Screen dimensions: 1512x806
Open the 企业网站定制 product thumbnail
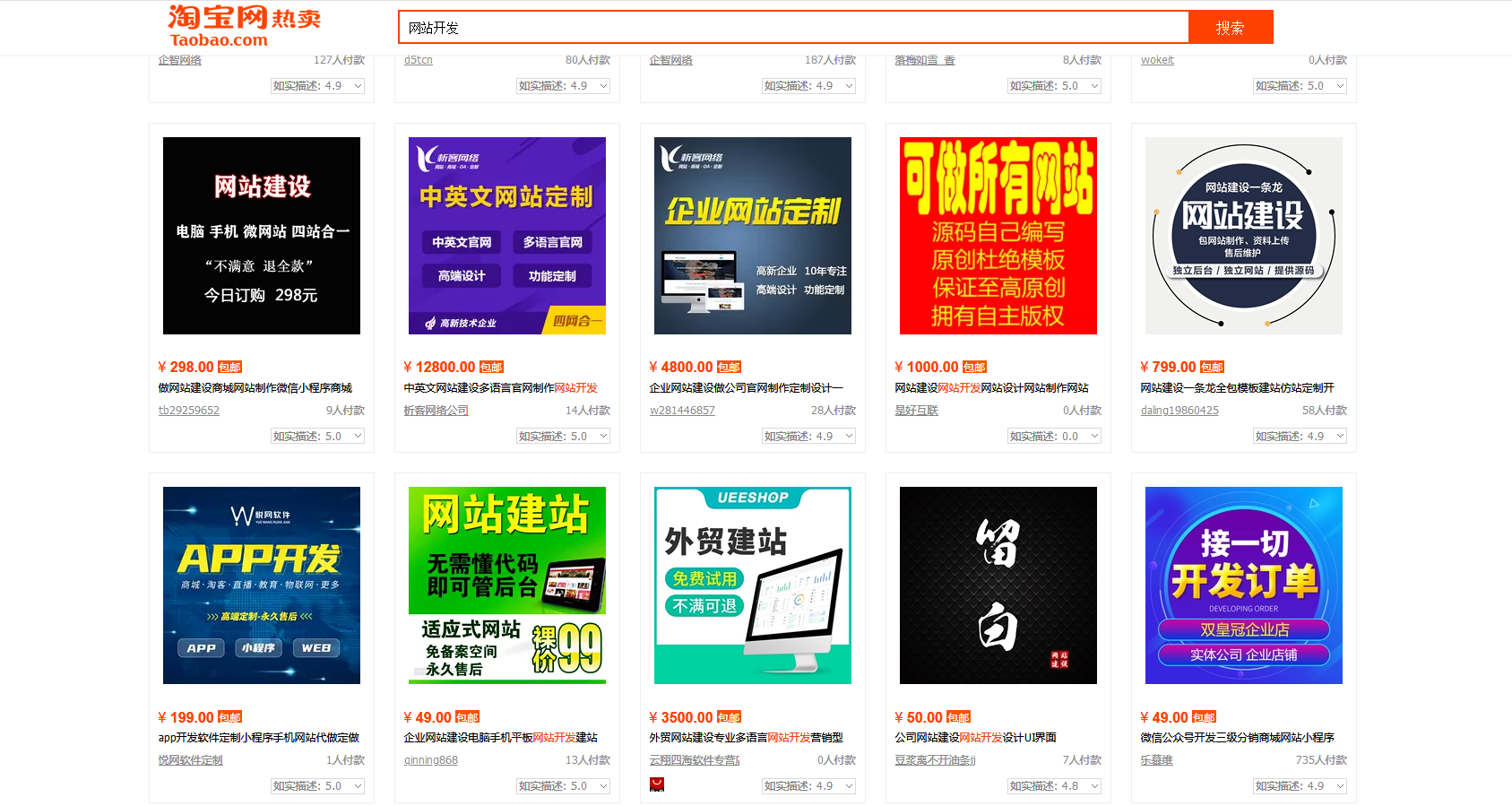pyautogui.click(x=753, y=236)
